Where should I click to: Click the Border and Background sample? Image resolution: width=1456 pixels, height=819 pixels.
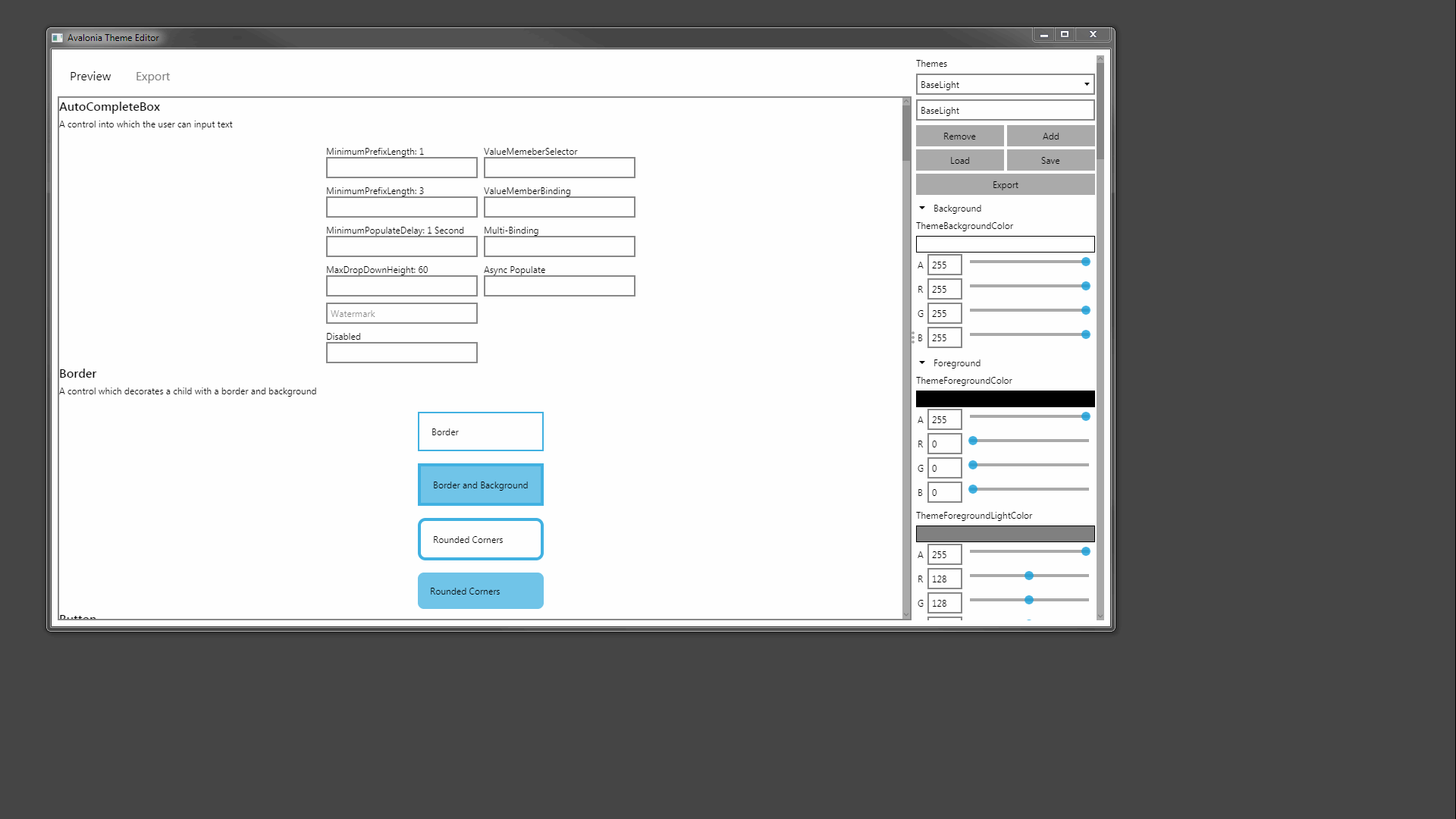481,485
